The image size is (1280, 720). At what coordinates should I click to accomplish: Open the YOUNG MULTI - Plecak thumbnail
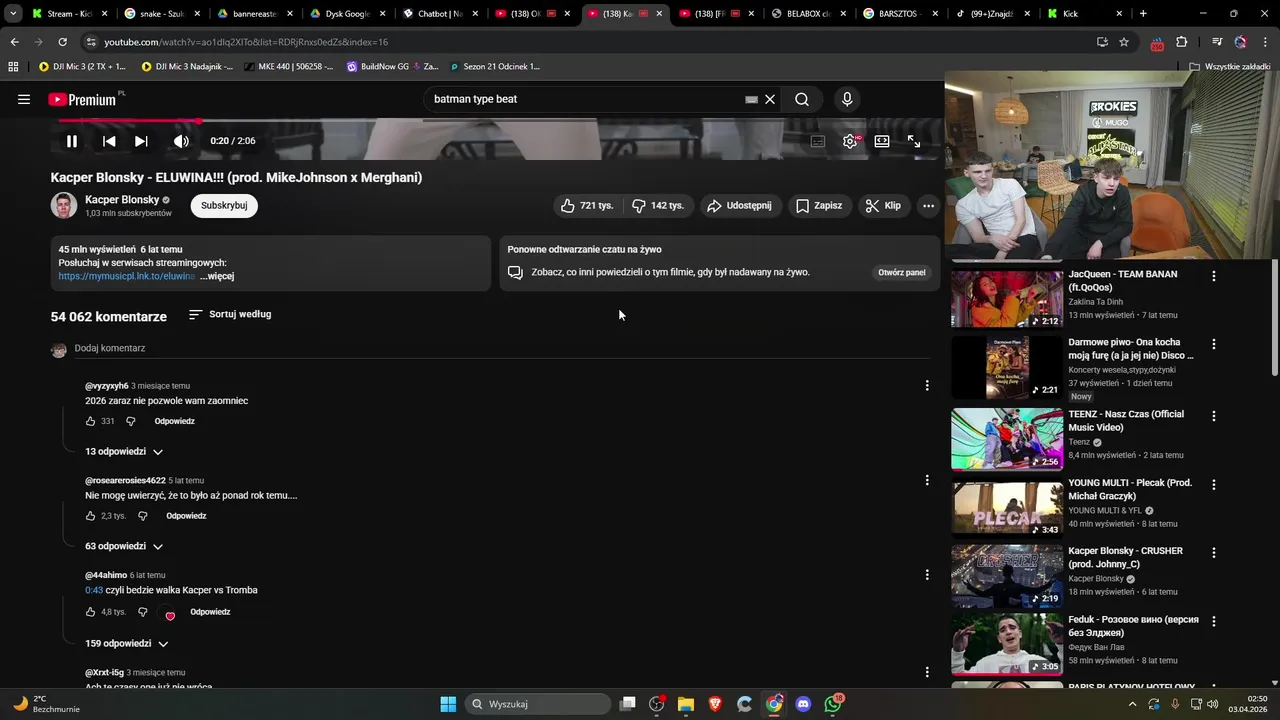pyautogui.click(x=1007, y=507)
